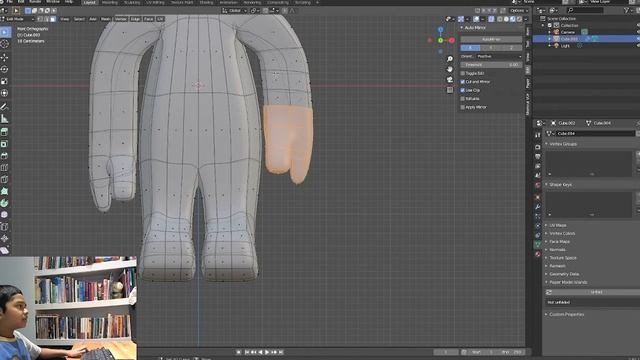Open the Options dropdown in the header
The image size is (640, 360).
pos(518,11)
